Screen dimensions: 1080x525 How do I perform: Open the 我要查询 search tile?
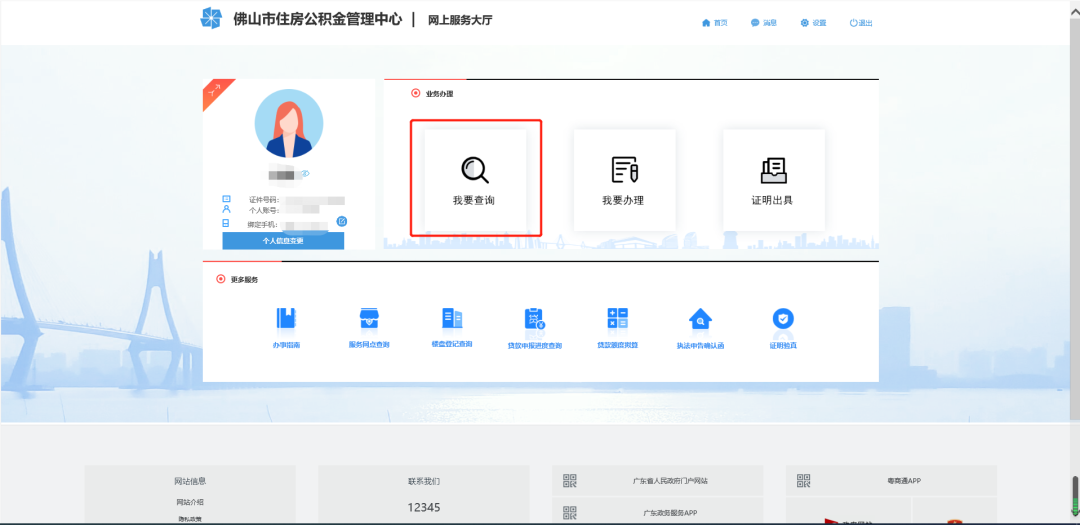(475, 180)
